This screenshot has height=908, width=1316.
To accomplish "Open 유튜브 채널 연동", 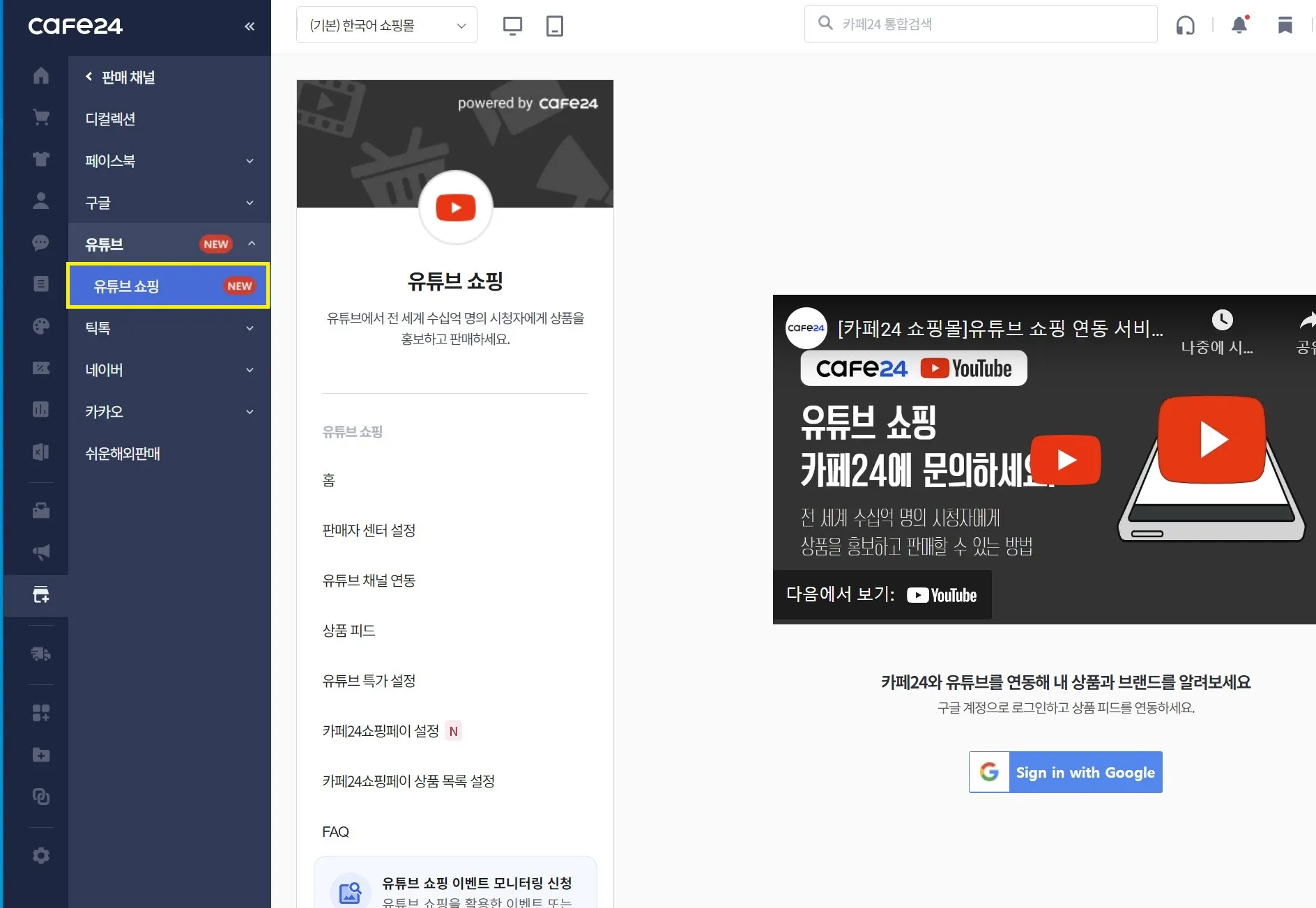I will tap(369, 580).
